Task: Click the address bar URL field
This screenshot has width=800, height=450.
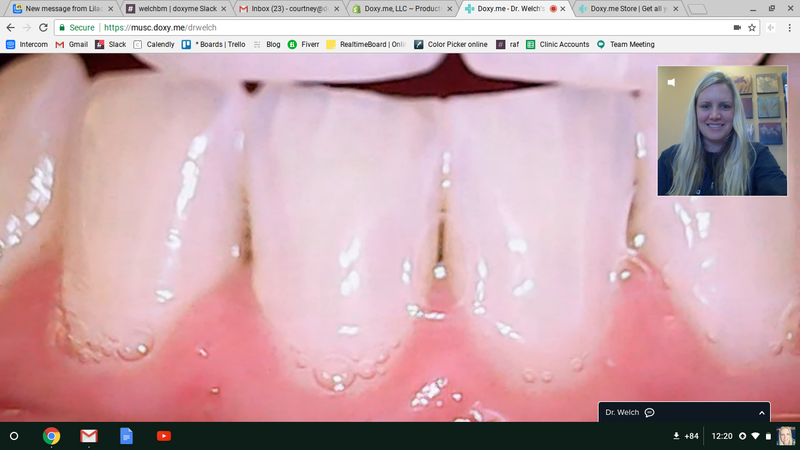Action: click(x=400, y=27)
